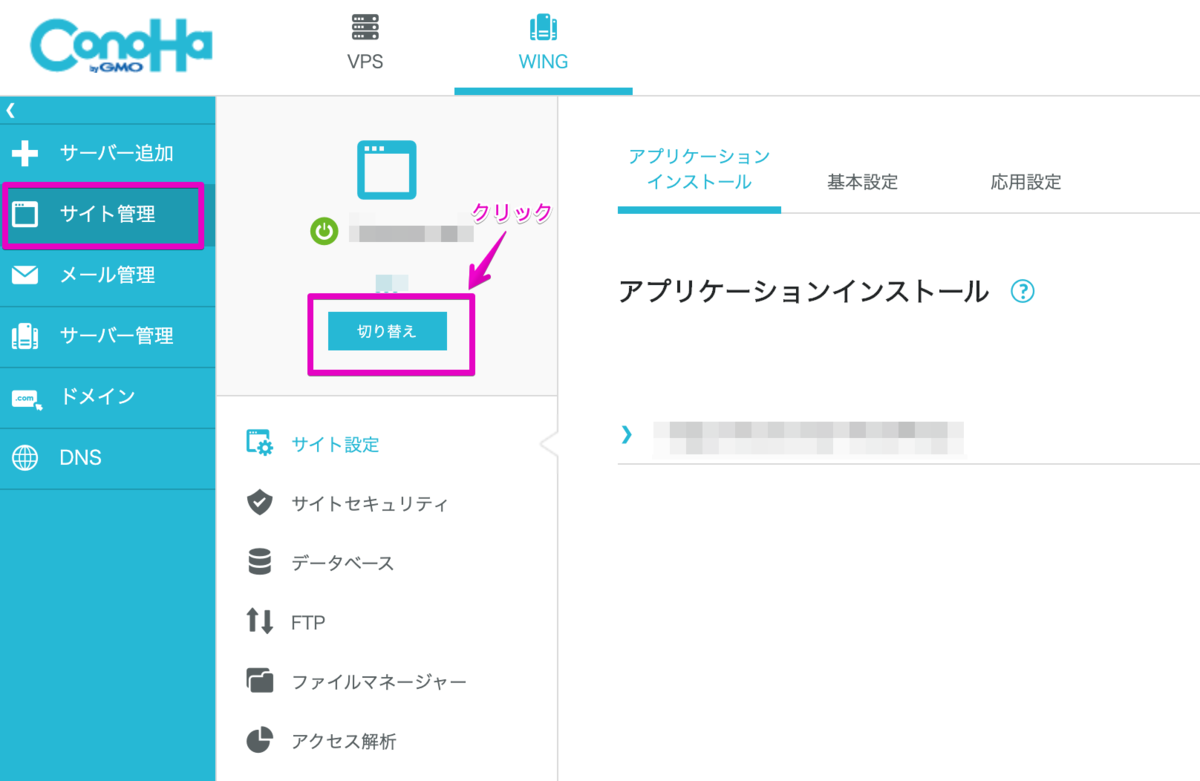Image resolution: width=1200 pixels, height=781 pixels.
Task: Click the server icon for サーバー管理
Action: click(25, 336)
